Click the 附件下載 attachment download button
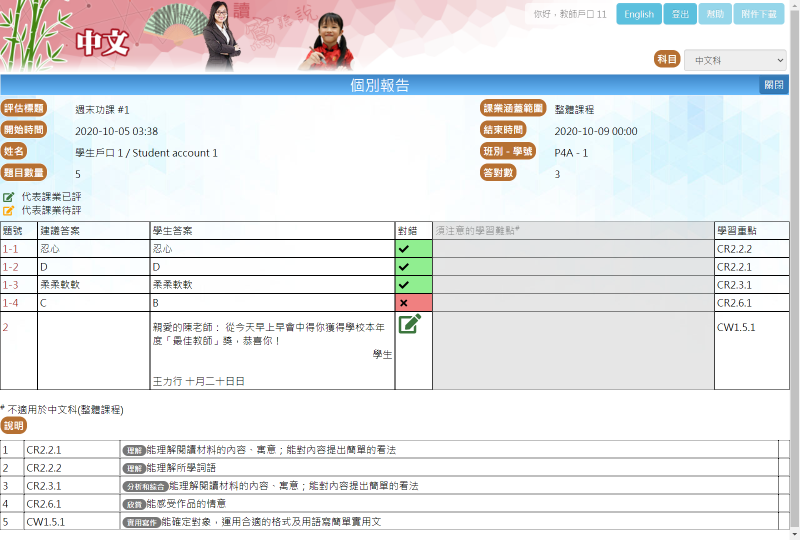The height and width of the screenshot is (540, 800). (x=758, y=14)
